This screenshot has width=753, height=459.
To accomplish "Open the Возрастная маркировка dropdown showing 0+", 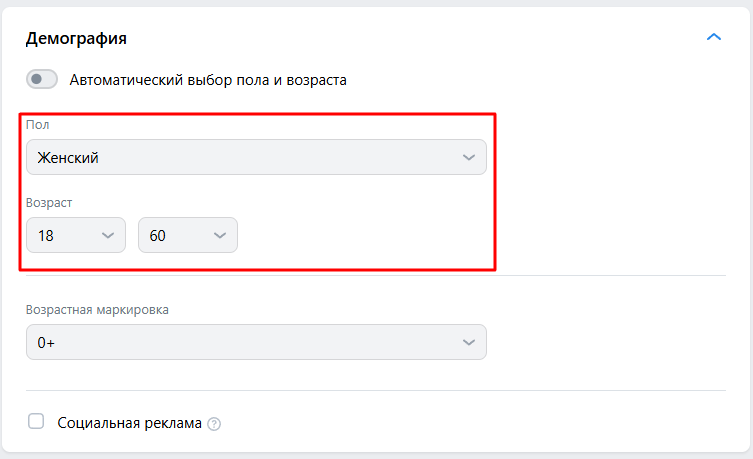I will pyautogui.click(x=256, y=342).
